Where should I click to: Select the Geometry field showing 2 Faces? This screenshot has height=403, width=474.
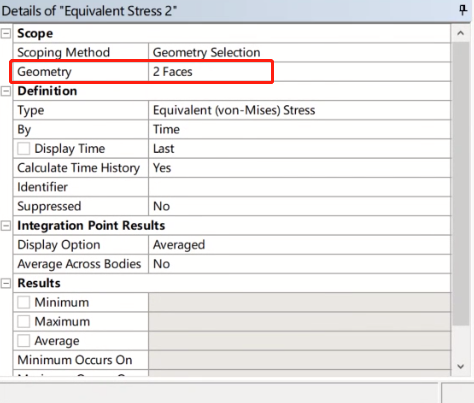pyautogui.click(x=299, y=72)
